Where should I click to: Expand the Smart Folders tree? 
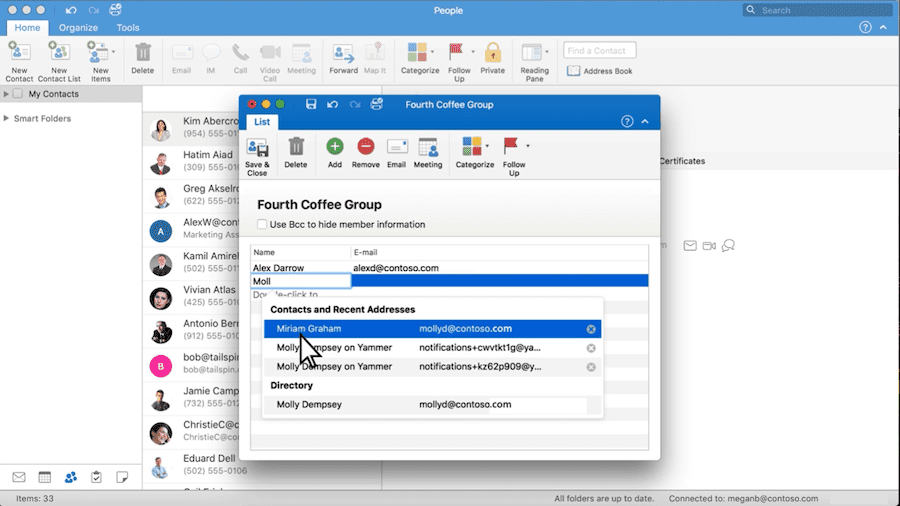tap(6, 118)
